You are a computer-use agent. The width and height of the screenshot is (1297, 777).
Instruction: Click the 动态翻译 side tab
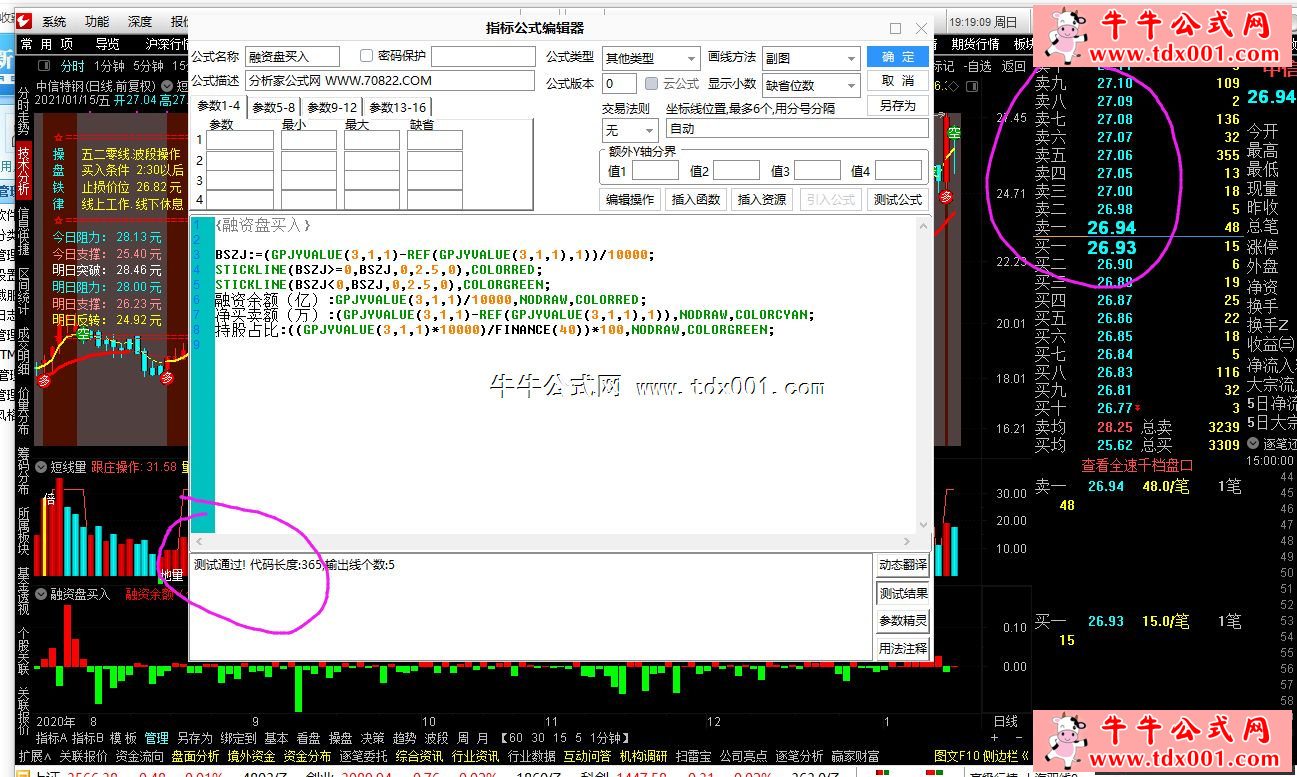pos(903,565)
